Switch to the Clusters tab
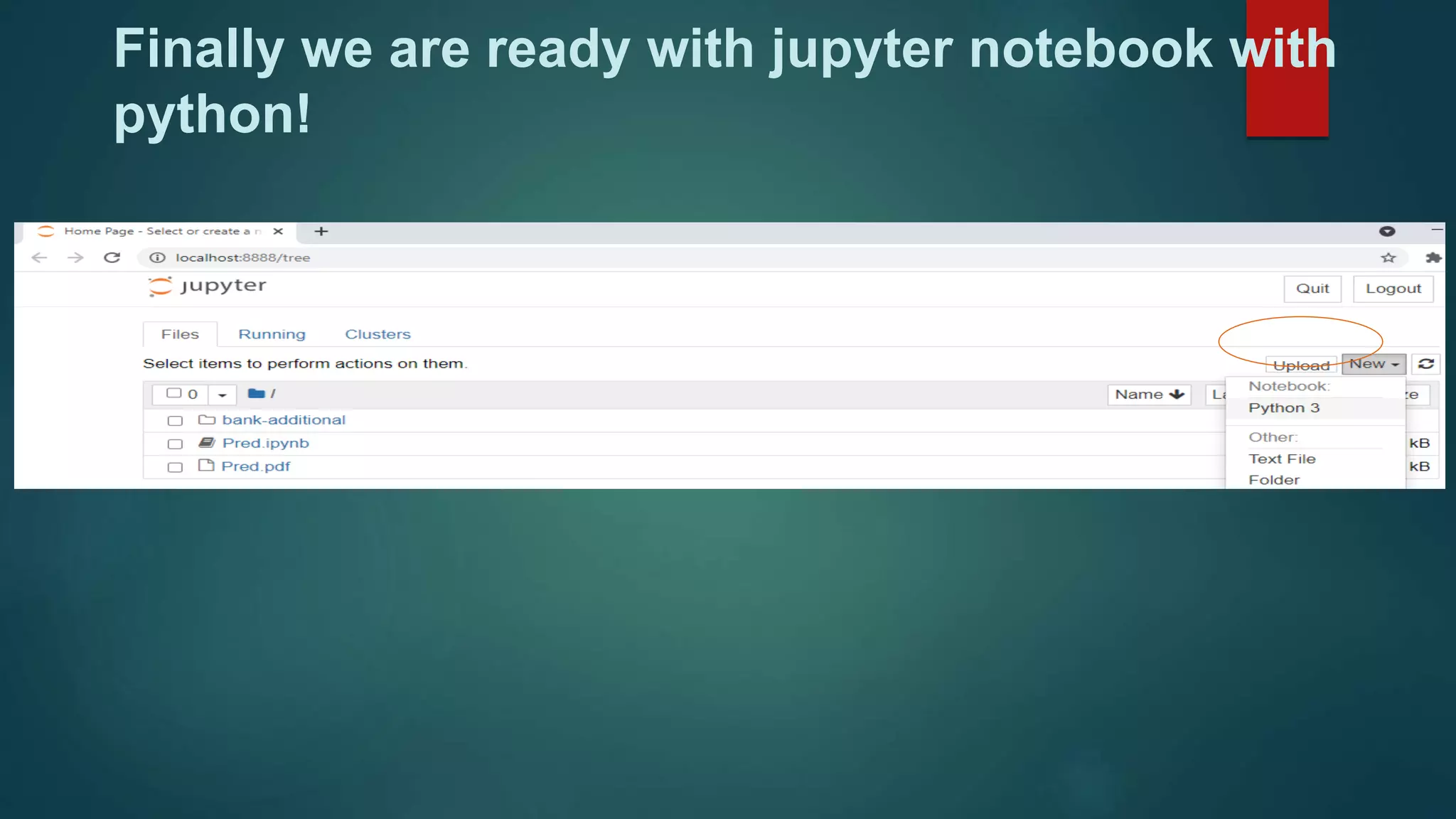Viewport: 1456px width, 819px height. [x=378, y=334]
